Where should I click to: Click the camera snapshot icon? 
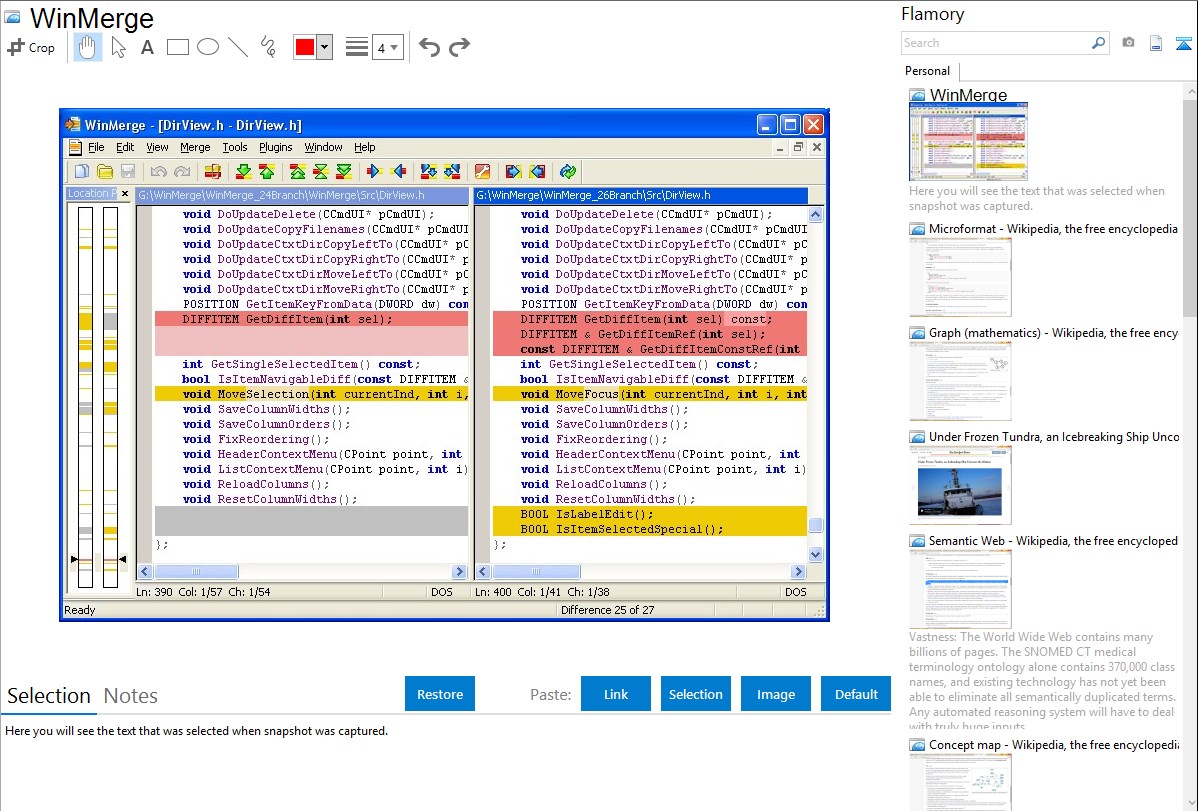[x=1128, y=43]
